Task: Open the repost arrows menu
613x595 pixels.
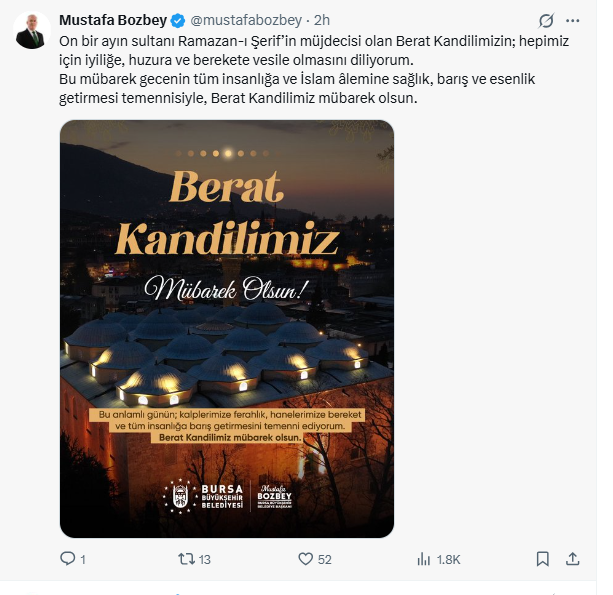Action: click(x=186, y=559)
